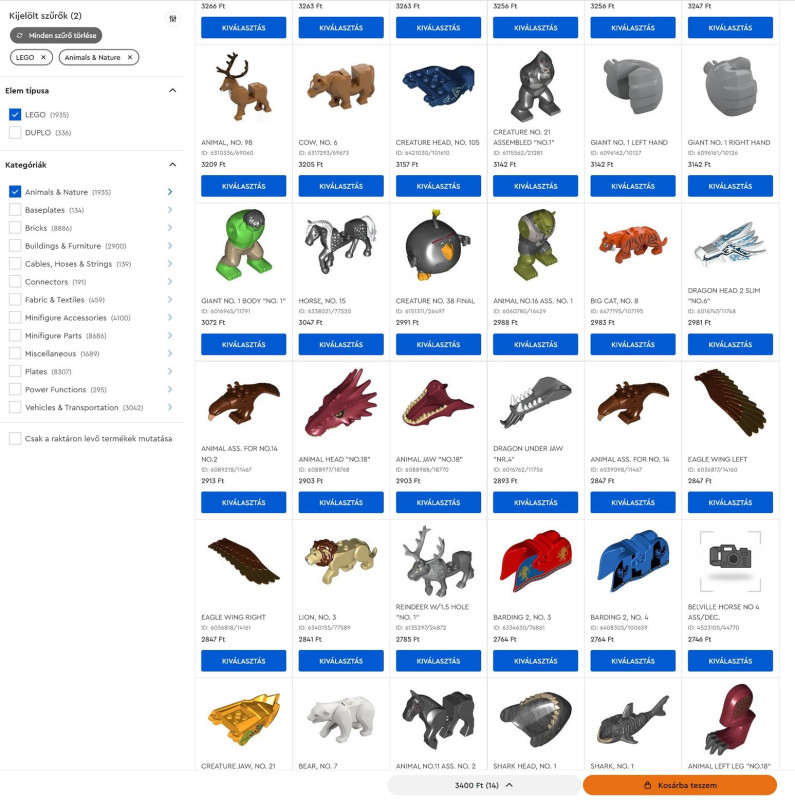Screen dimensions: 795x800
Task: Enable the DUPLO checkbox
Action: click(x=15, y=133)
